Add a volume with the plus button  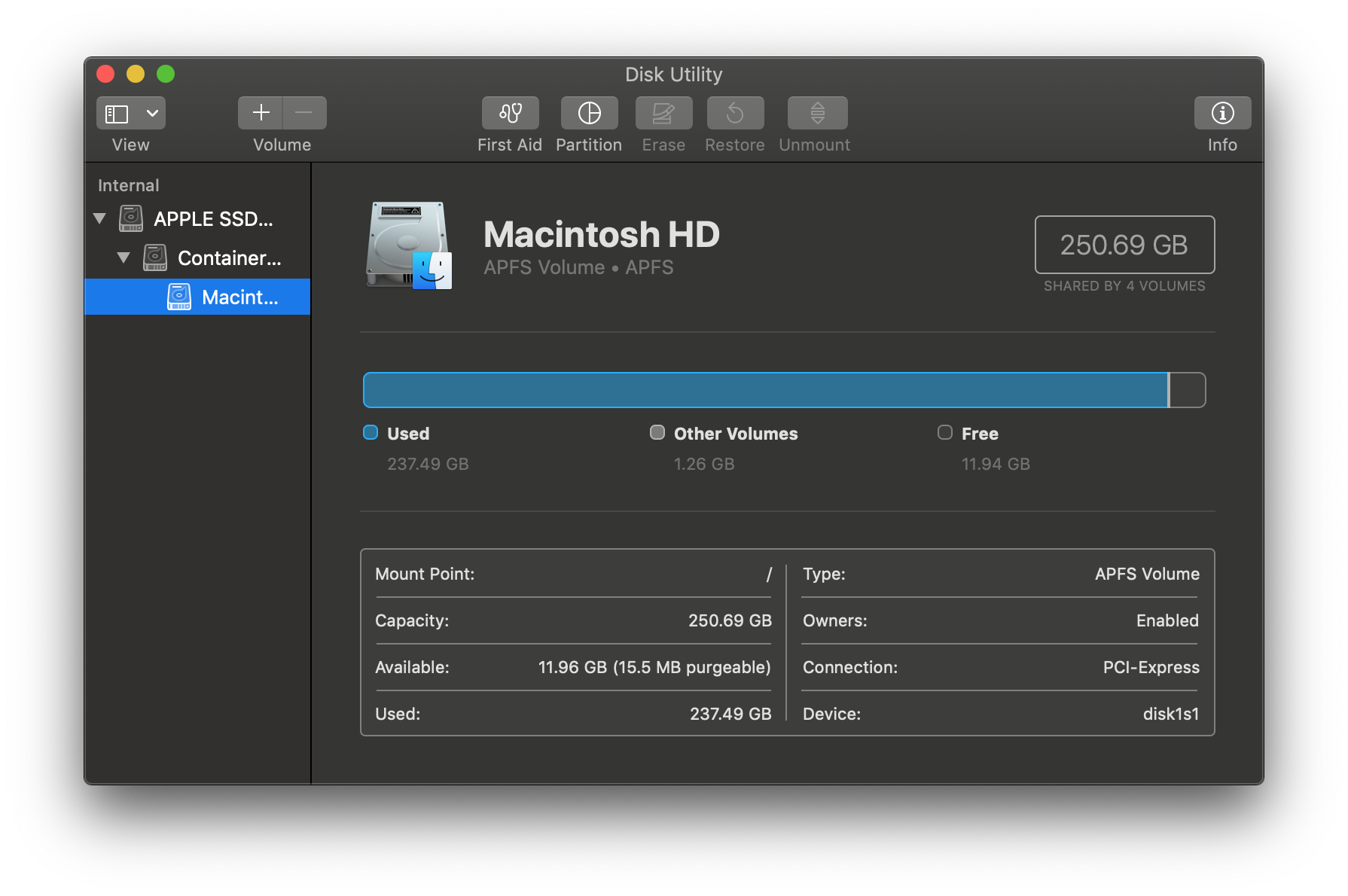[261, 113]
